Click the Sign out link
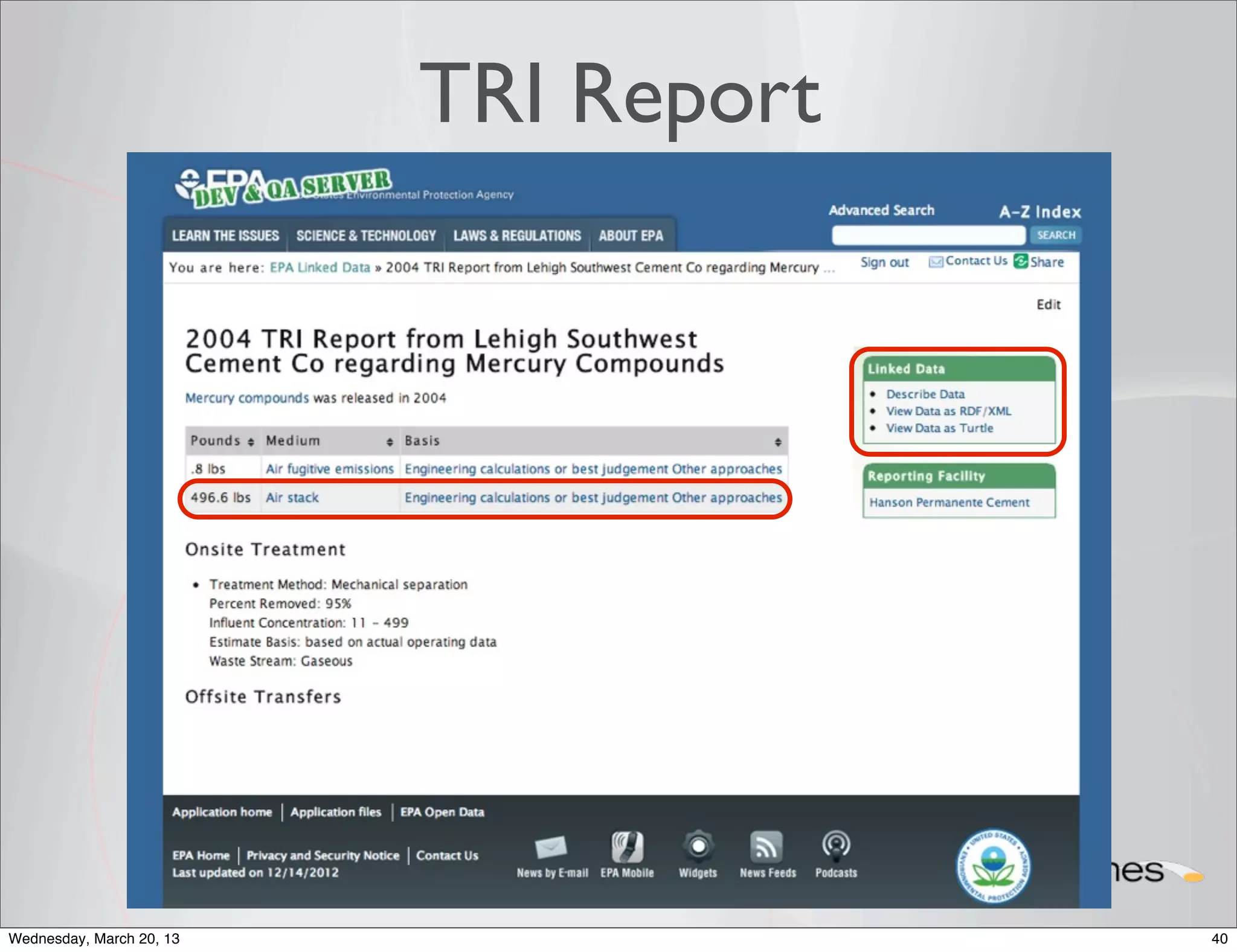The width and height of the screenshot is (1237, 952). coord(884,262)
